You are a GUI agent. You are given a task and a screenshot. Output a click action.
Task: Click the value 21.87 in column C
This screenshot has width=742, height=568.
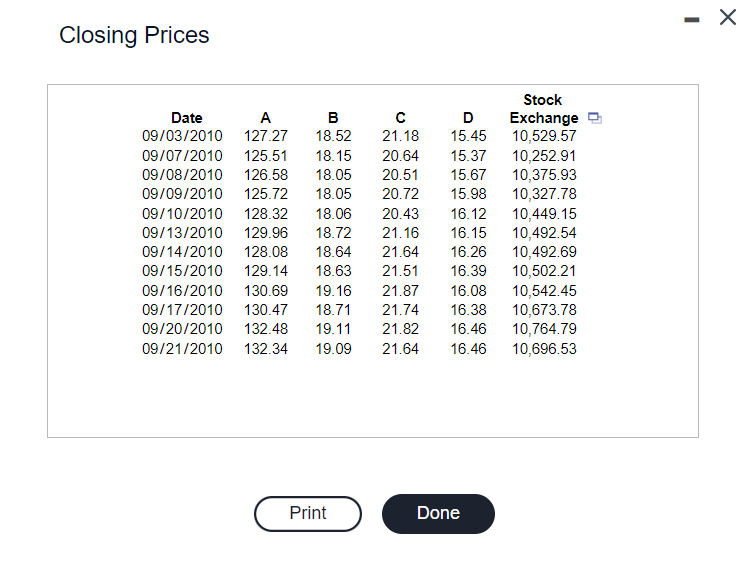(x=400, y=291)
